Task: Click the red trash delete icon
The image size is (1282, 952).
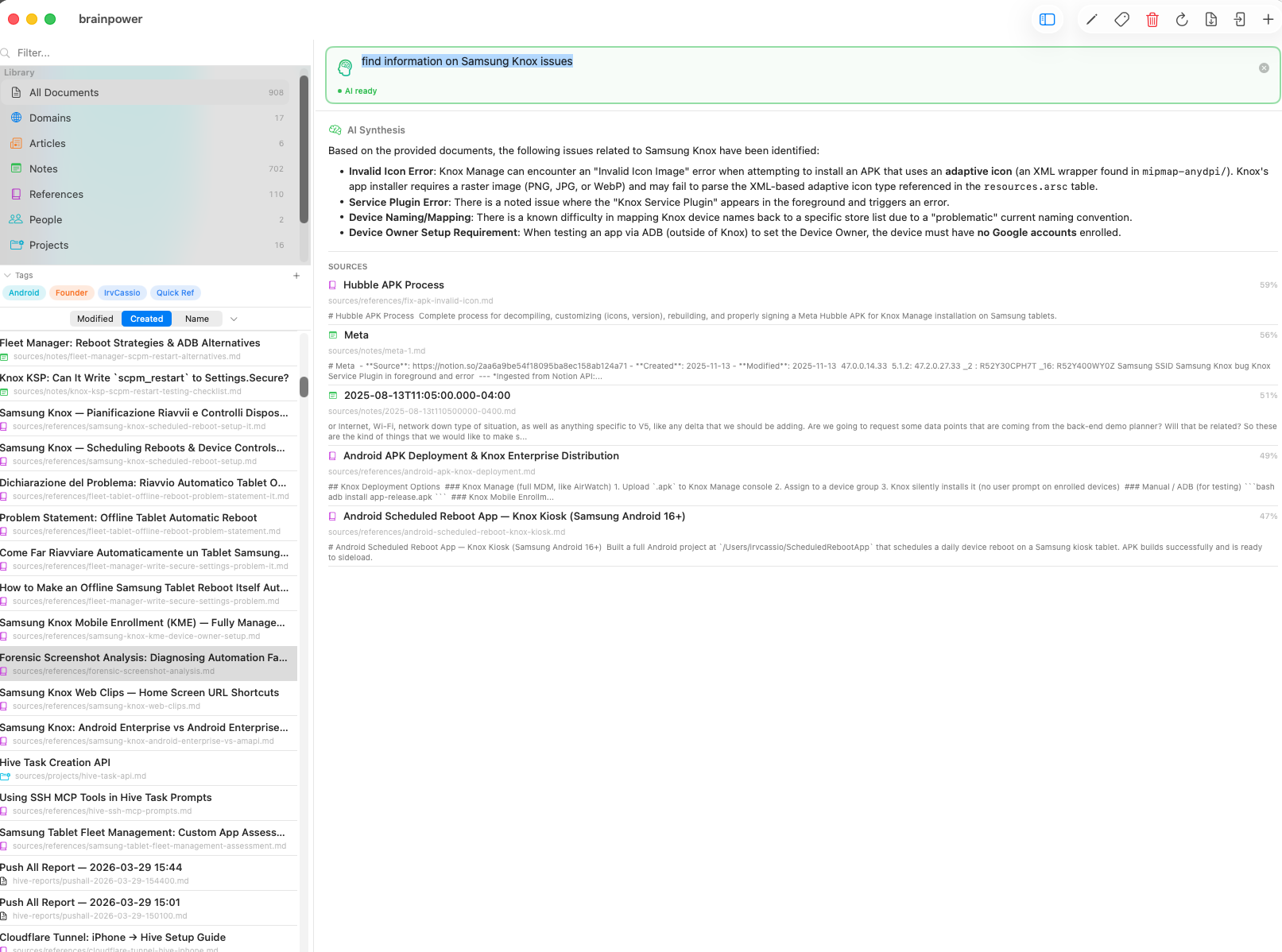Action: click(x=1152, y=20)
